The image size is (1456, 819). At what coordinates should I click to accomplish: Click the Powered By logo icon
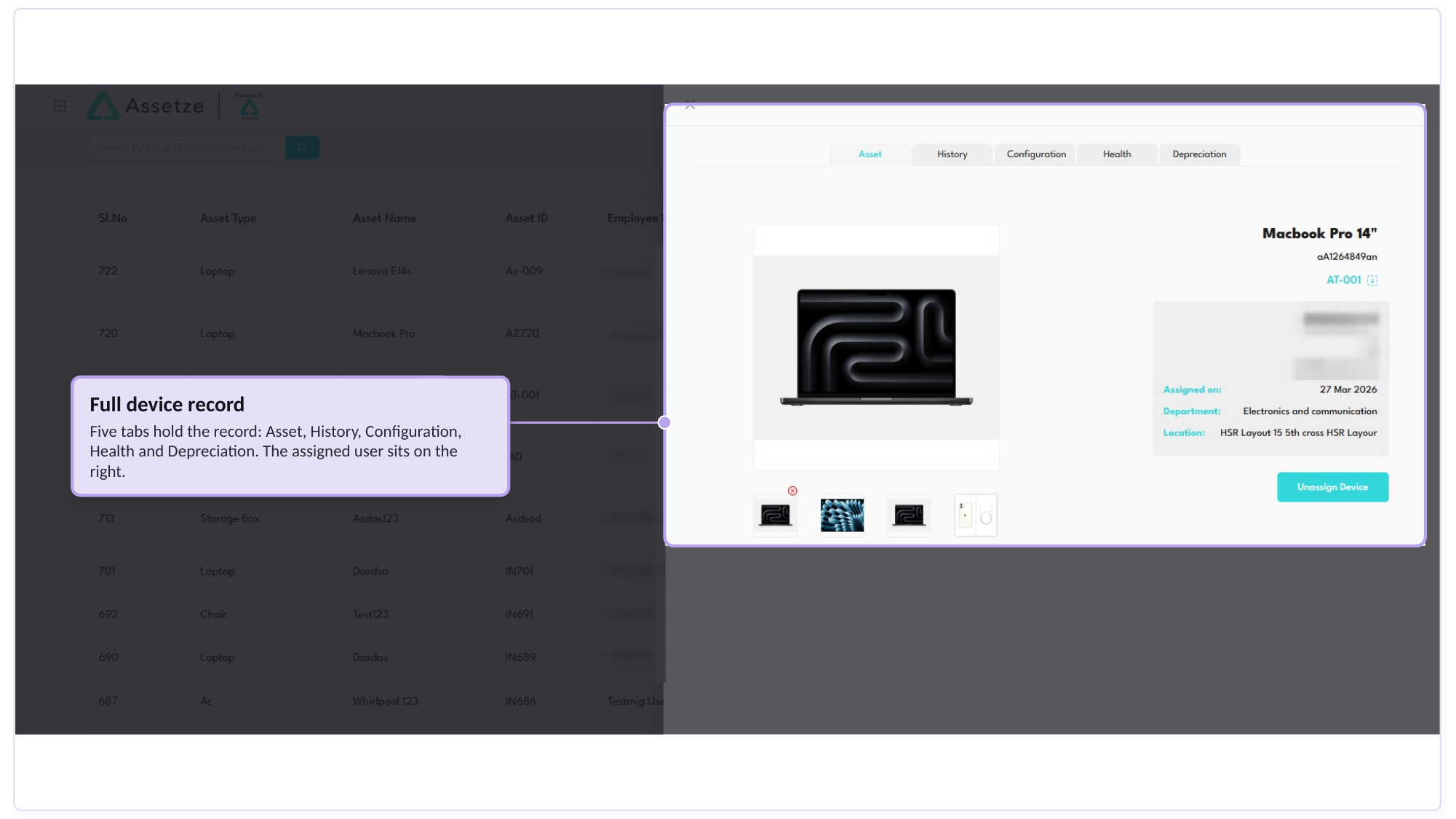[x=250, y=106]
